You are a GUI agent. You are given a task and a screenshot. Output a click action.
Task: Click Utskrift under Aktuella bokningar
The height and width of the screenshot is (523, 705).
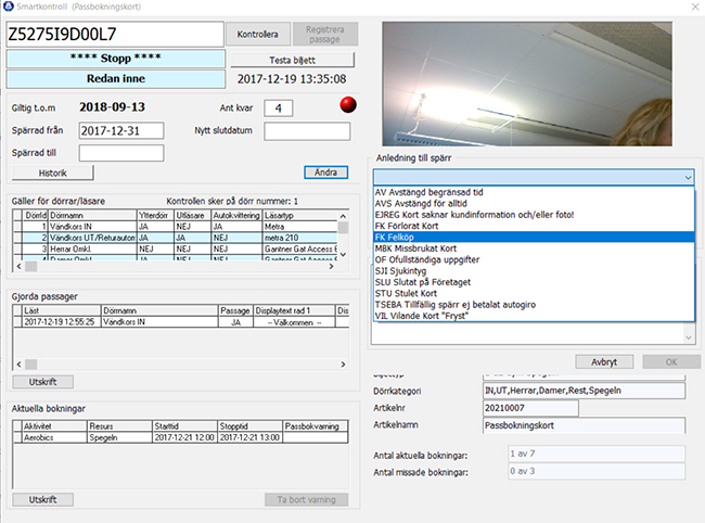(x=43, y=500)
